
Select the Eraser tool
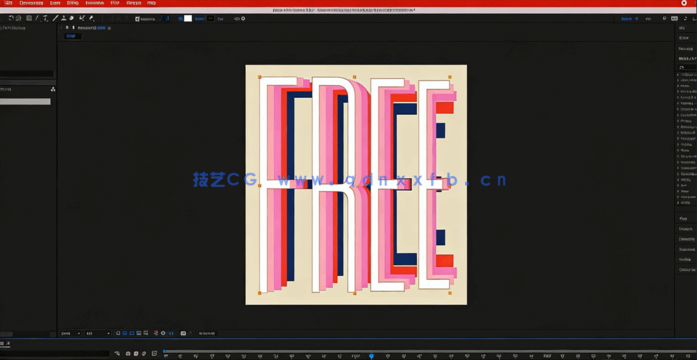pyautogui.click(x=71, y=19)
